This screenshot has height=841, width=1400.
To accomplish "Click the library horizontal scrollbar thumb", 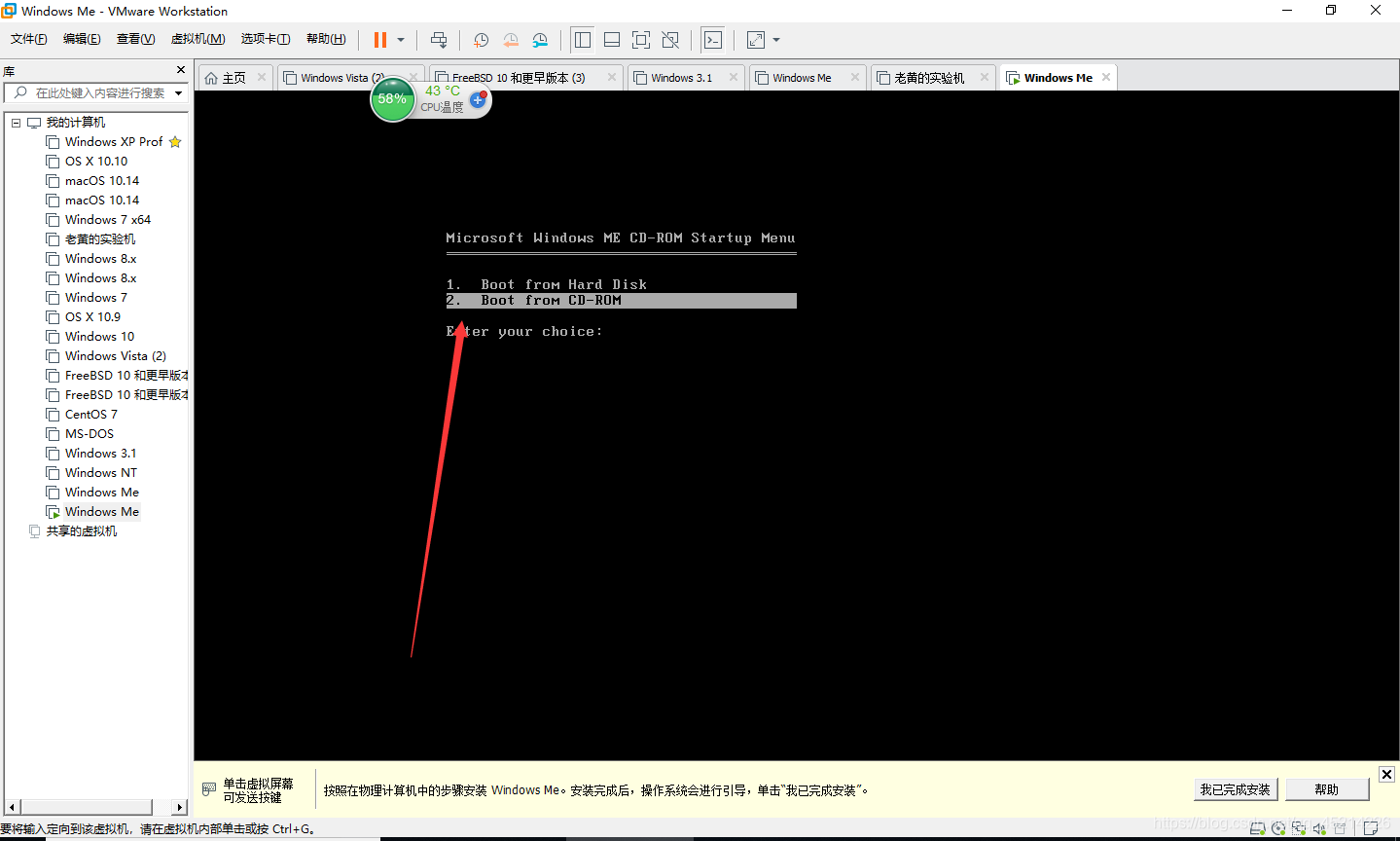I will point(87,807).
